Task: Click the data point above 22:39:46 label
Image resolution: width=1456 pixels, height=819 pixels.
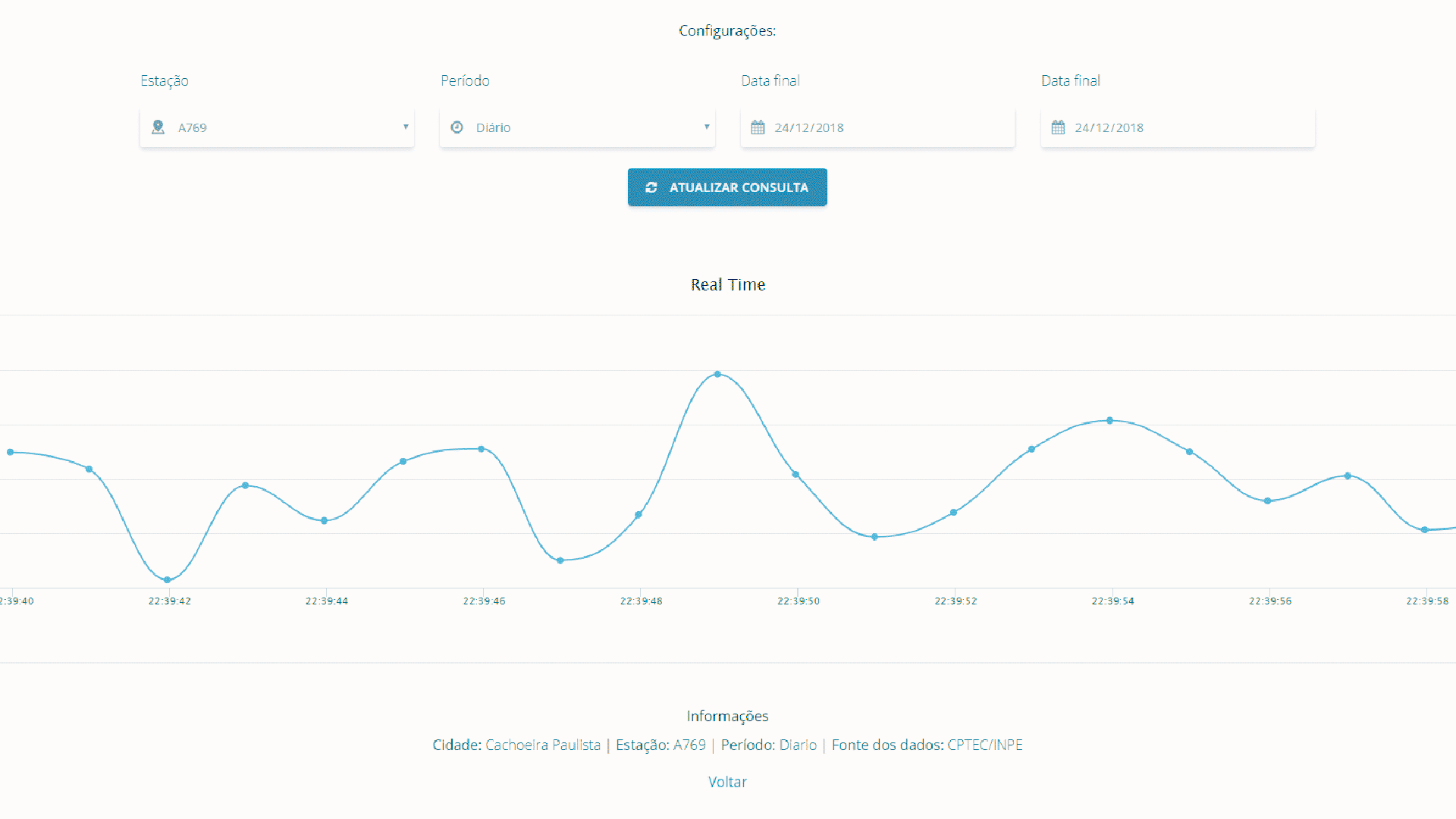Action: (x=482, y=449)
